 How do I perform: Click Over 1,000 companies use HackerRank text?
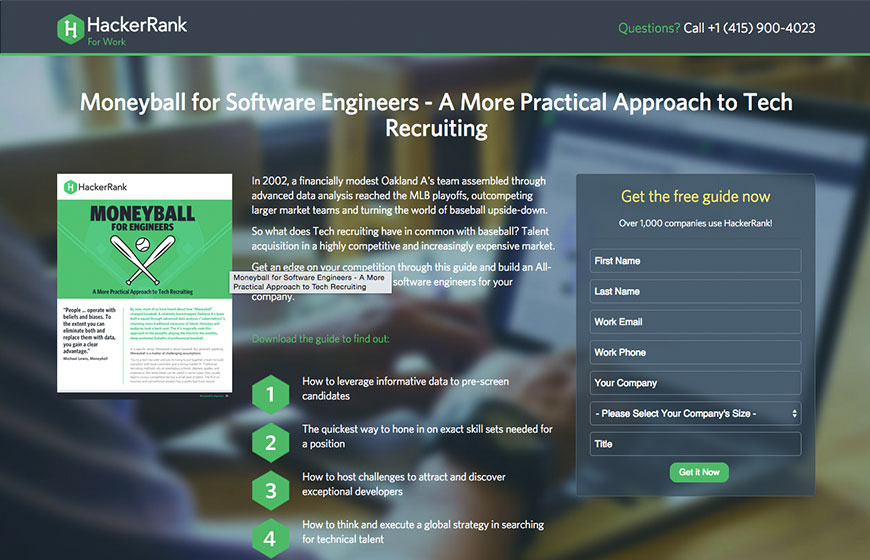click(695, 223)
